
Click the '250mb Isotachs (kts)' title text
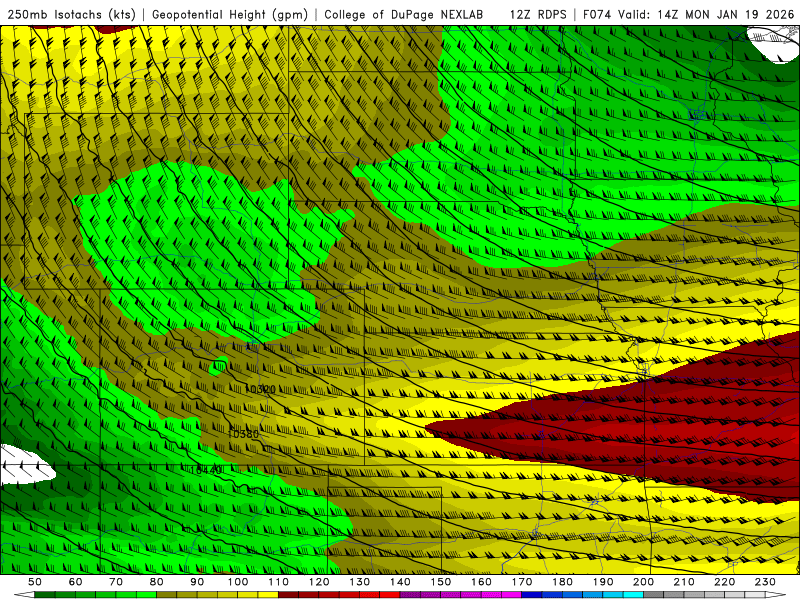pos(71,15)
